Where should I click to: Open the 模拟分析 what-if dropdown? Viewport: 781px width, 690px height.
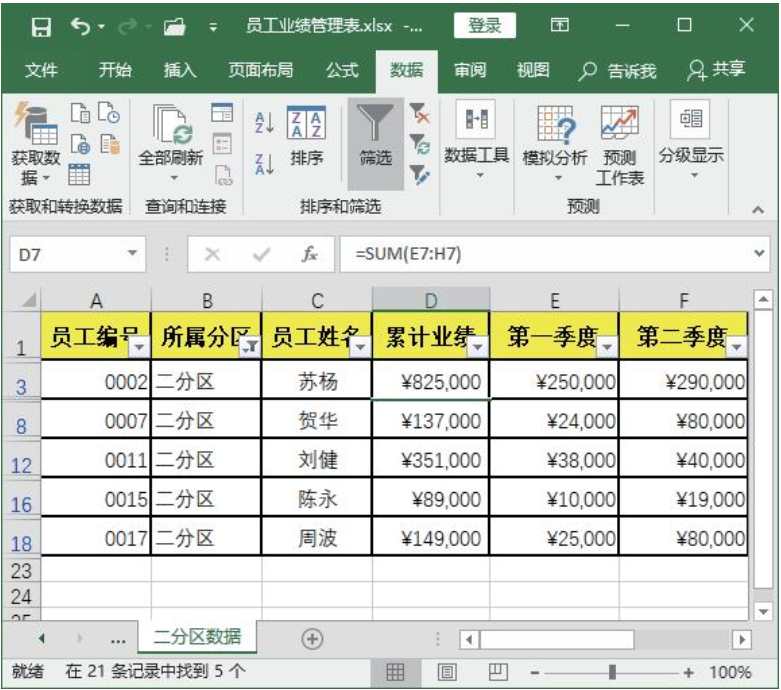555,143
